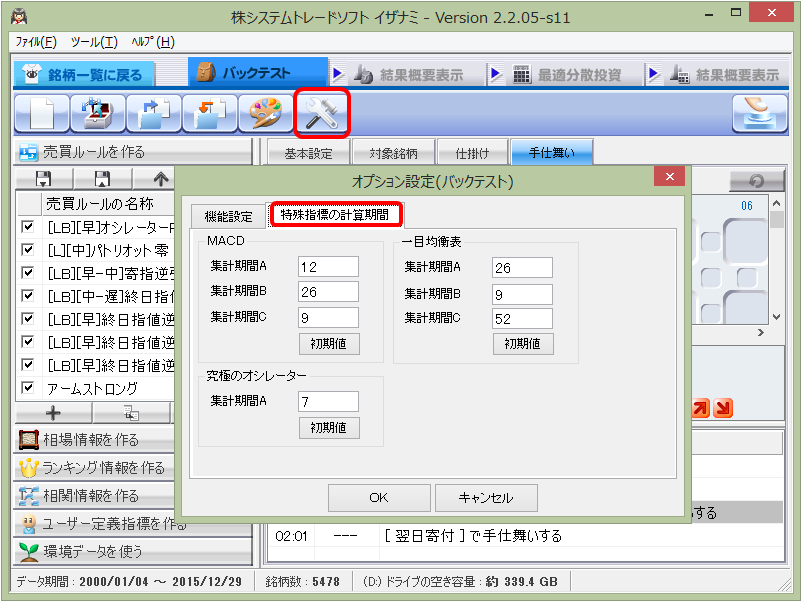The width and height of the screenshot is (802, 602).
Task: Click MACD 集計期間A field showing 12
Action: 328,266
